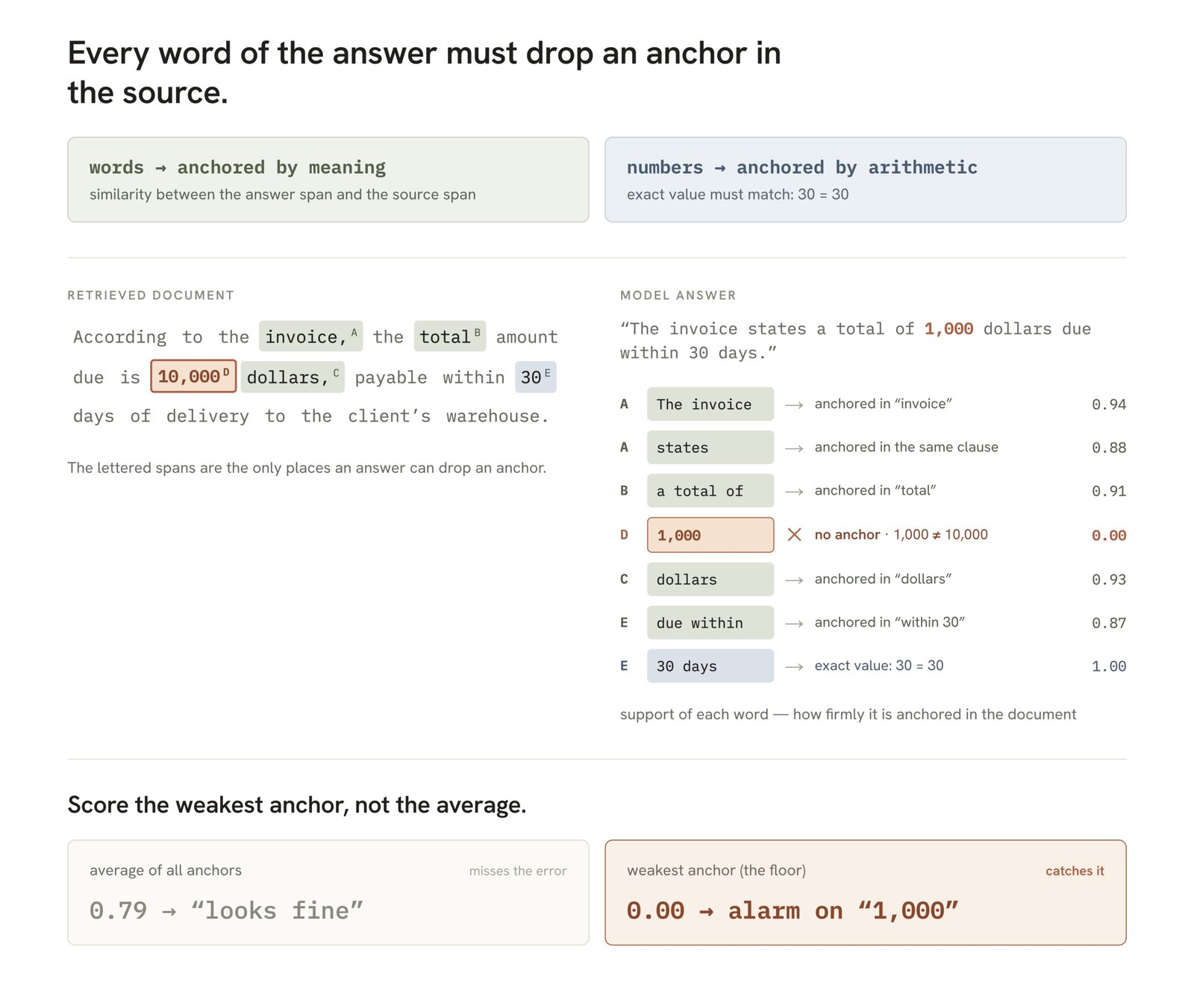Click the arrow beside "a total of"

(x=794, y=491)
